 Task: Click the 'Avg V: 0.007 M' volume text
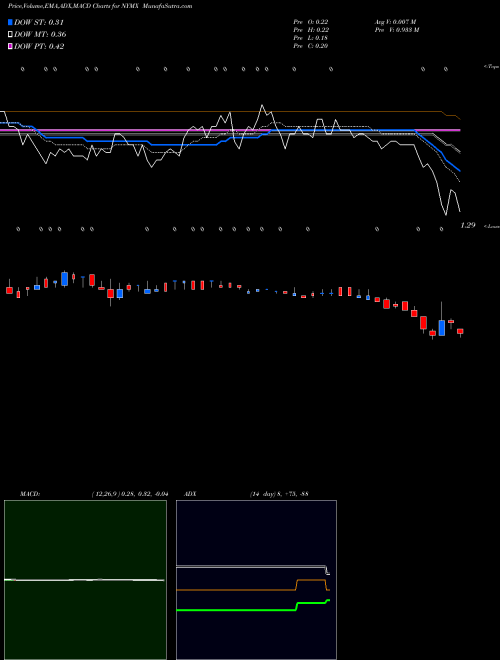point(396,22)
